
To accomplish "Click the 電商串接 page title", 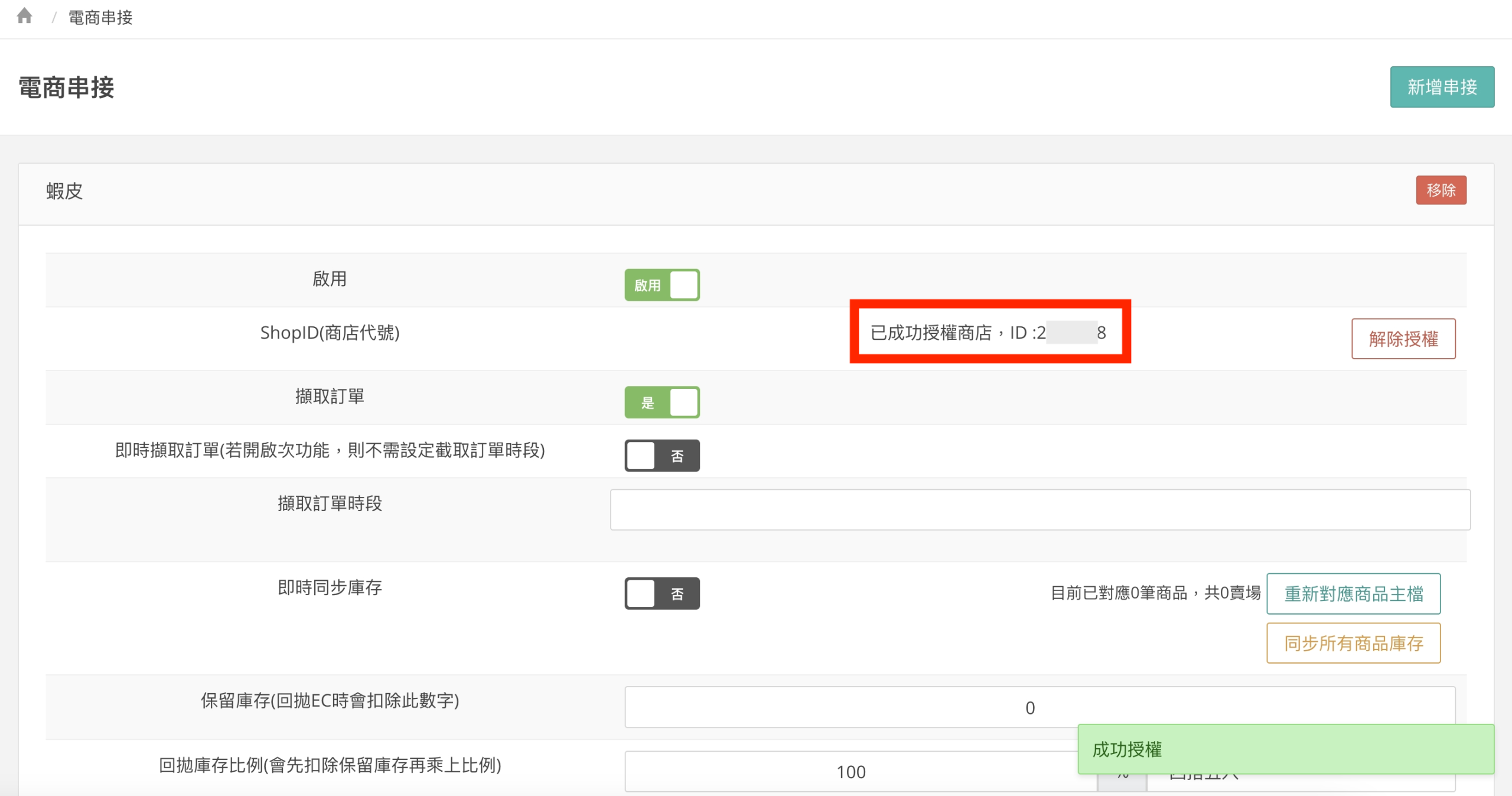I will tap(66, 87).
